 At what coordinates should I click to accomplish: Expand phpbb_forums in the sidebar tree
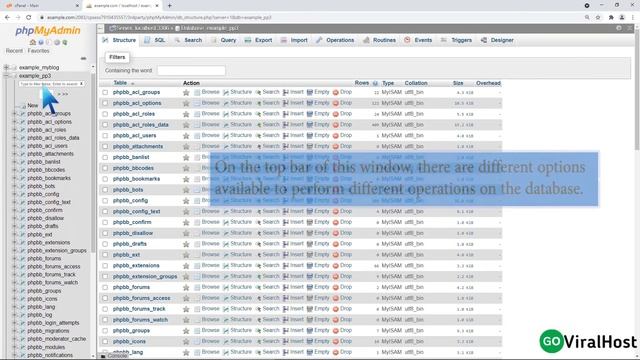tap(15, 258)
